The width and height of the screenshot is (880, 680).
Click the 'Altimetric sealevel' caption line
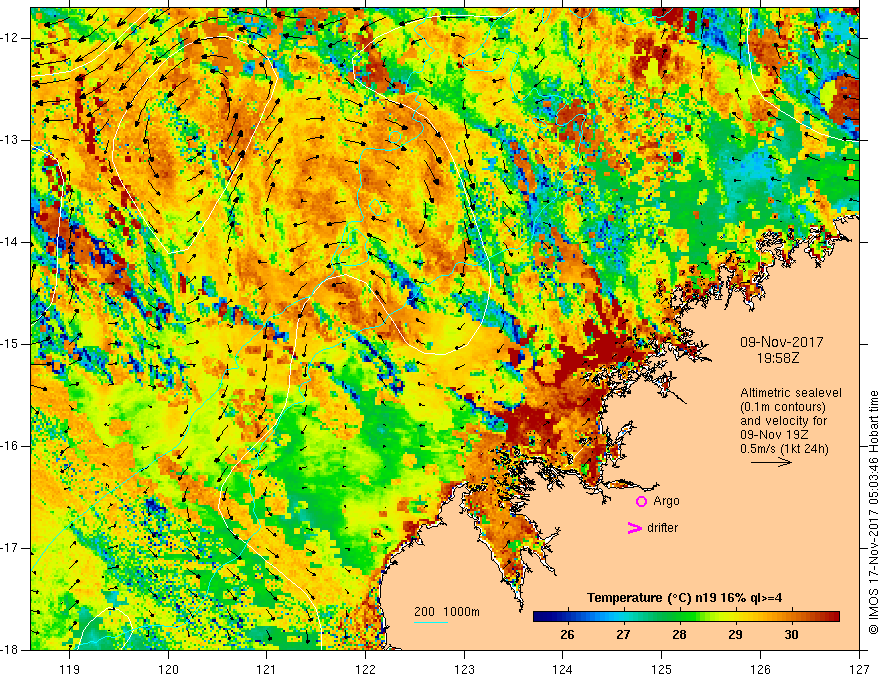[x=791, y=393]
